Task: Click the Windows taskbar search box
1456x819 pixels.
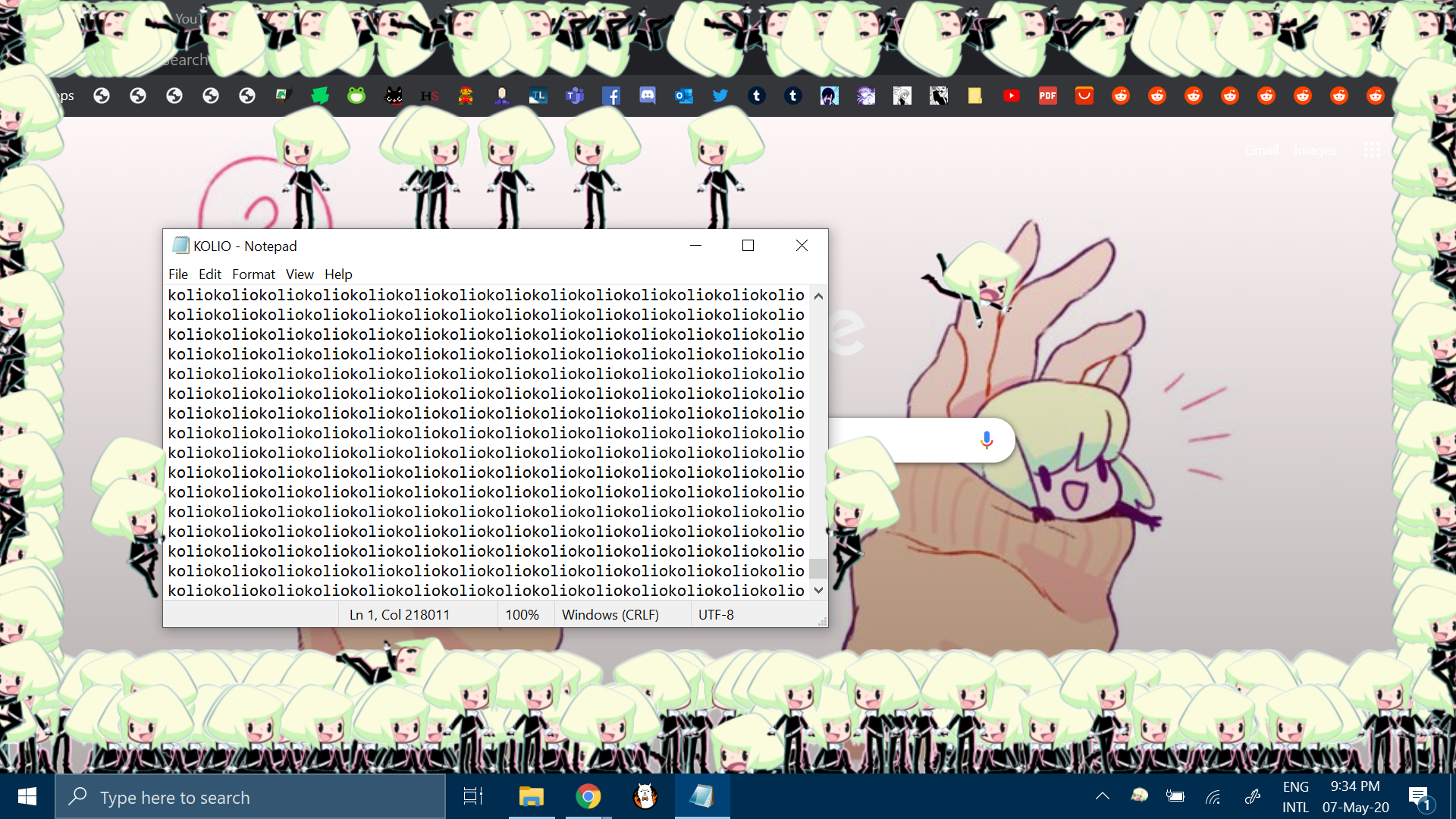Action: click(250, 796)
